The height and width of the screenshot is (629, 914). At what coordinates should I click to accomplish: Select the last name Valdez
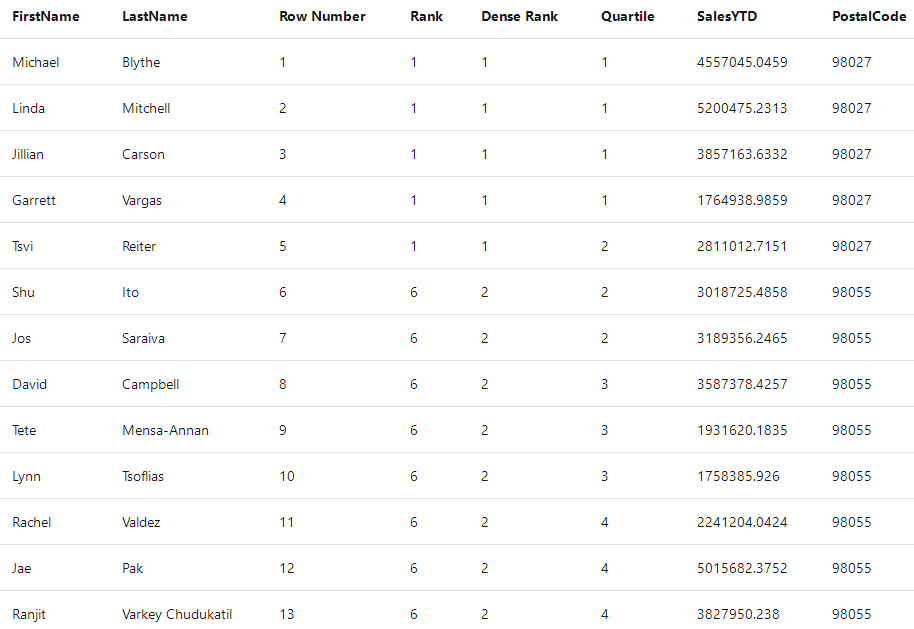141,523
